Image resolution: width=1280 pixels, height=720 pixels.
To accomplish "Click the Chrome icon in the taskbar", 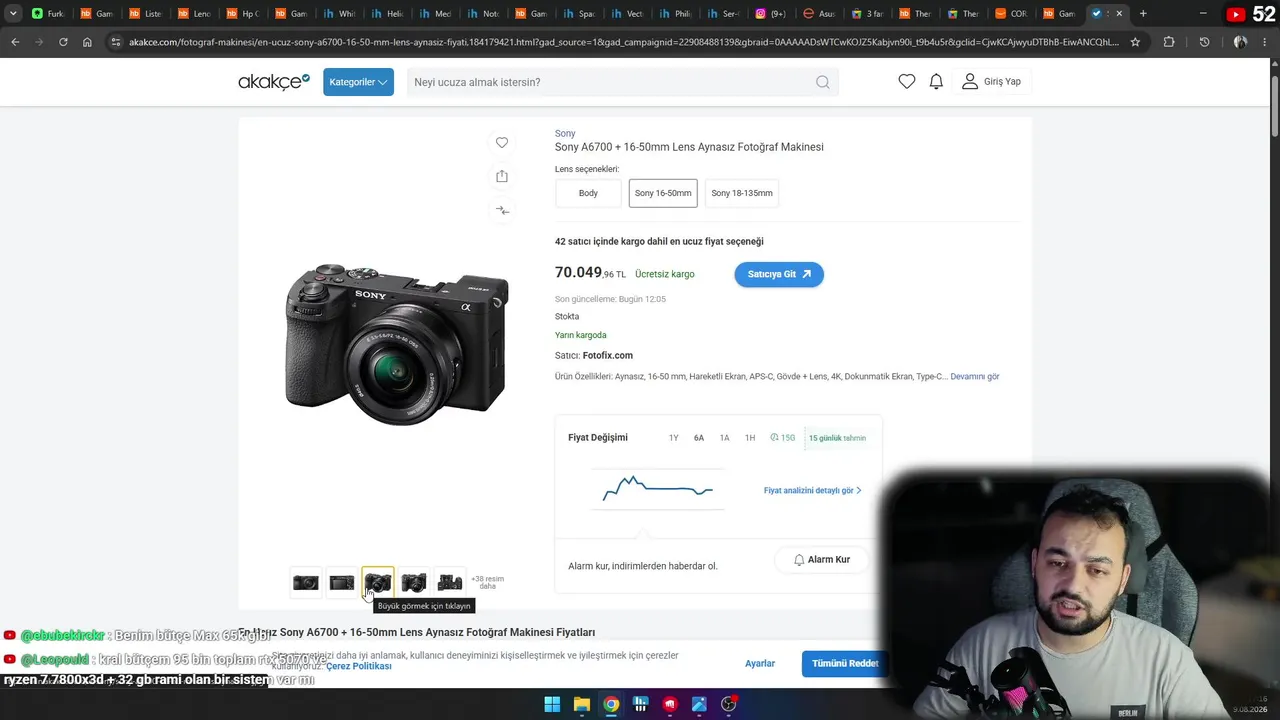I will pyautogui.click(x=611, y=704).
